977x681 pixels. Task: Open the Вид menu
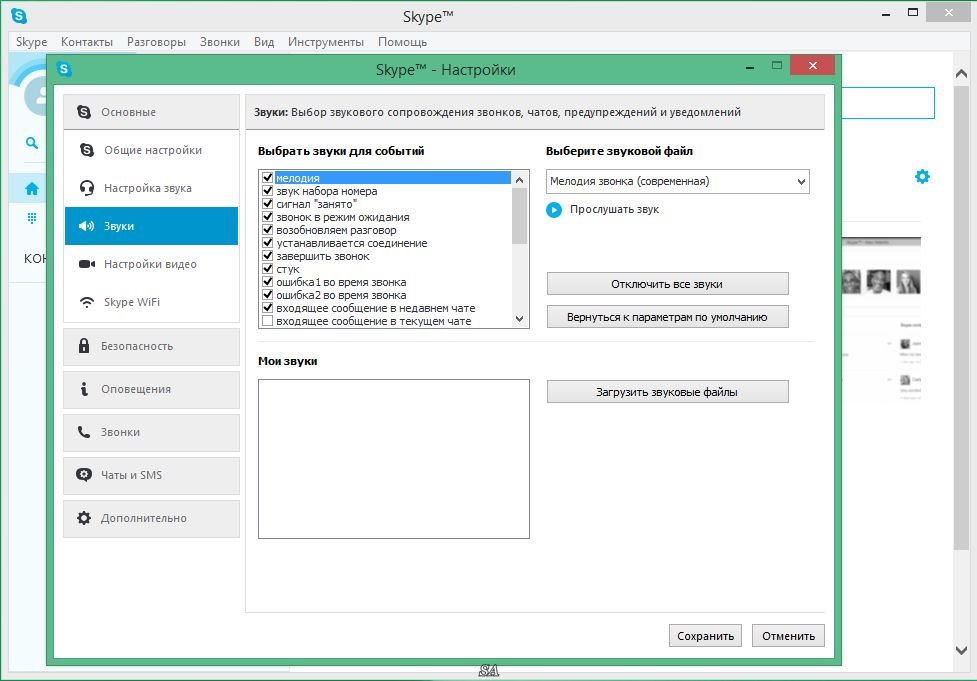point(264,42)
